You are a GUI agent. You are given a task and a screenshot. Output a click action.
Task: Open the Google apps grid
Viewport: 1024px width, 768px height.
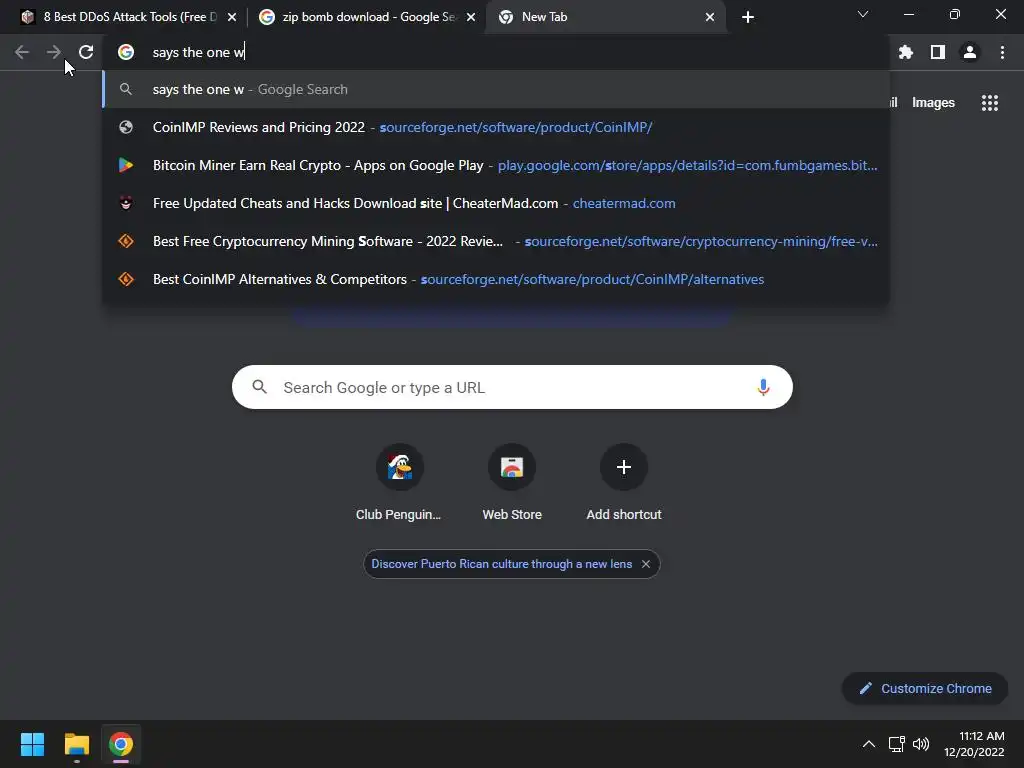coord(990,103)
